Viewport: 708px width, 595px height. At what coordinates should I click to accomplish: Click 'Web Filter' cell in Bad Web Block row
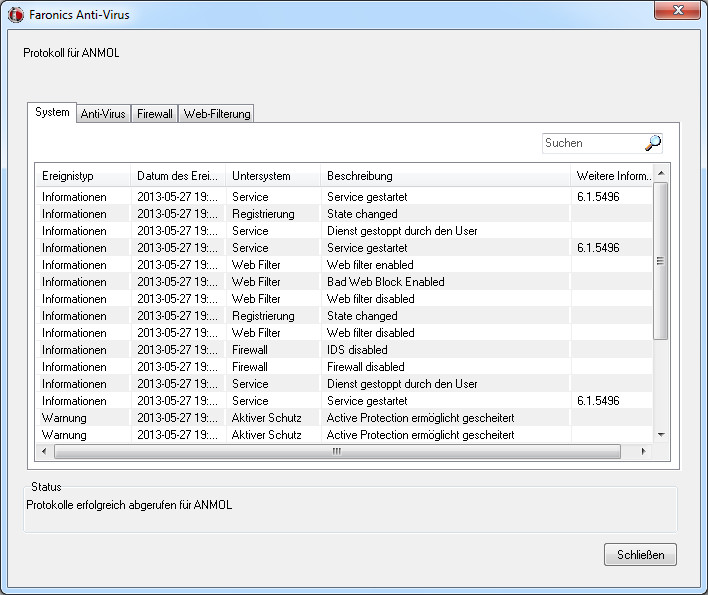[x=256, y=282]
